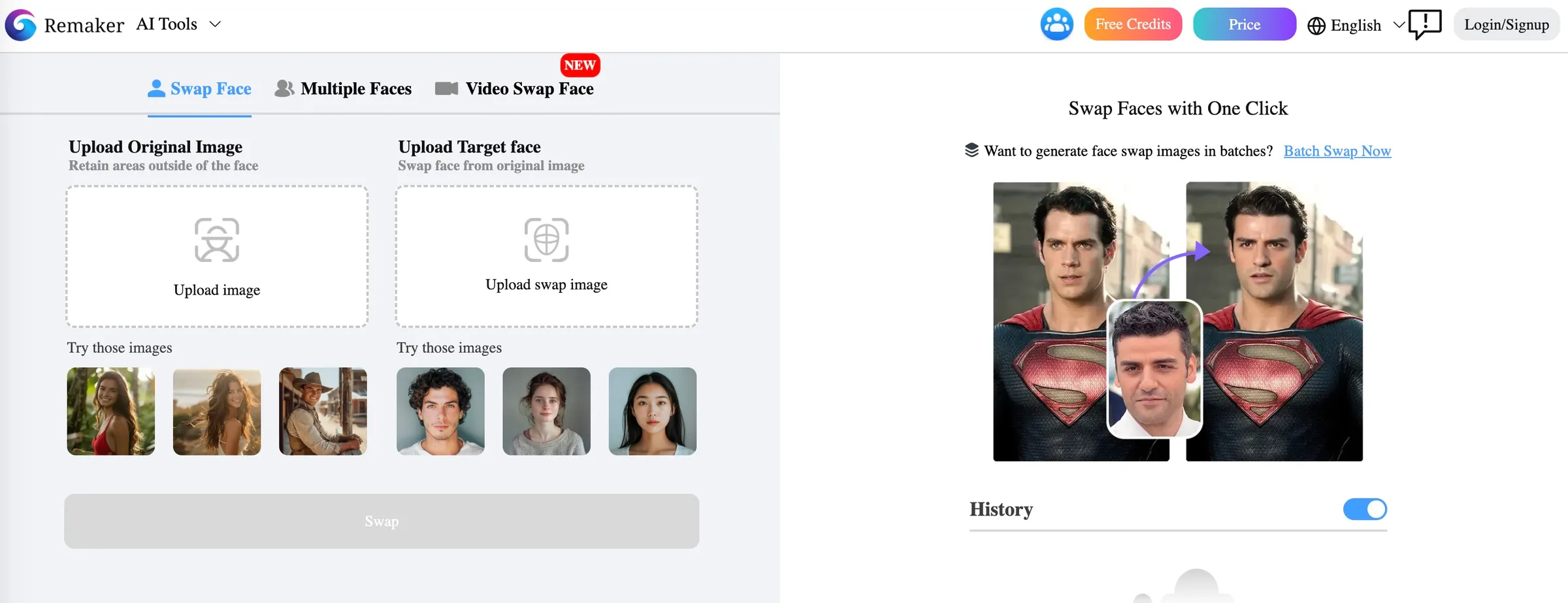The image size is (1568, 603).
Task: Click the Upload swap image icon
Action: (x=546, y=240)
